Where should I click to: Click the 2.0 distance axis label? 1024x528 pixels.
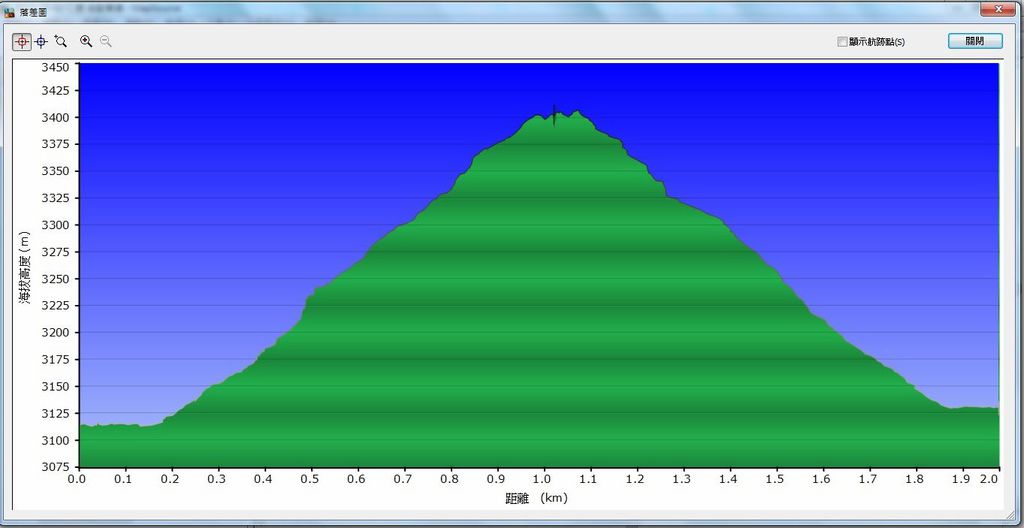pos(990,479)
